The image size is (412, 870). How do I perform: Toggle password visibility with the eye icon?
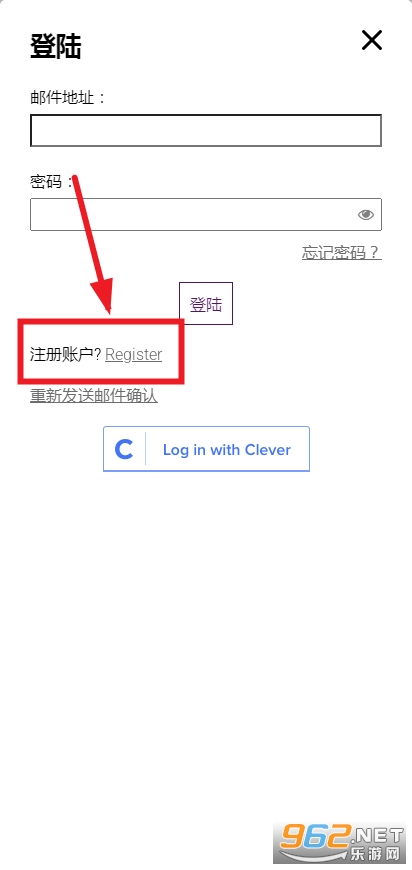click(x=365, y=215)
